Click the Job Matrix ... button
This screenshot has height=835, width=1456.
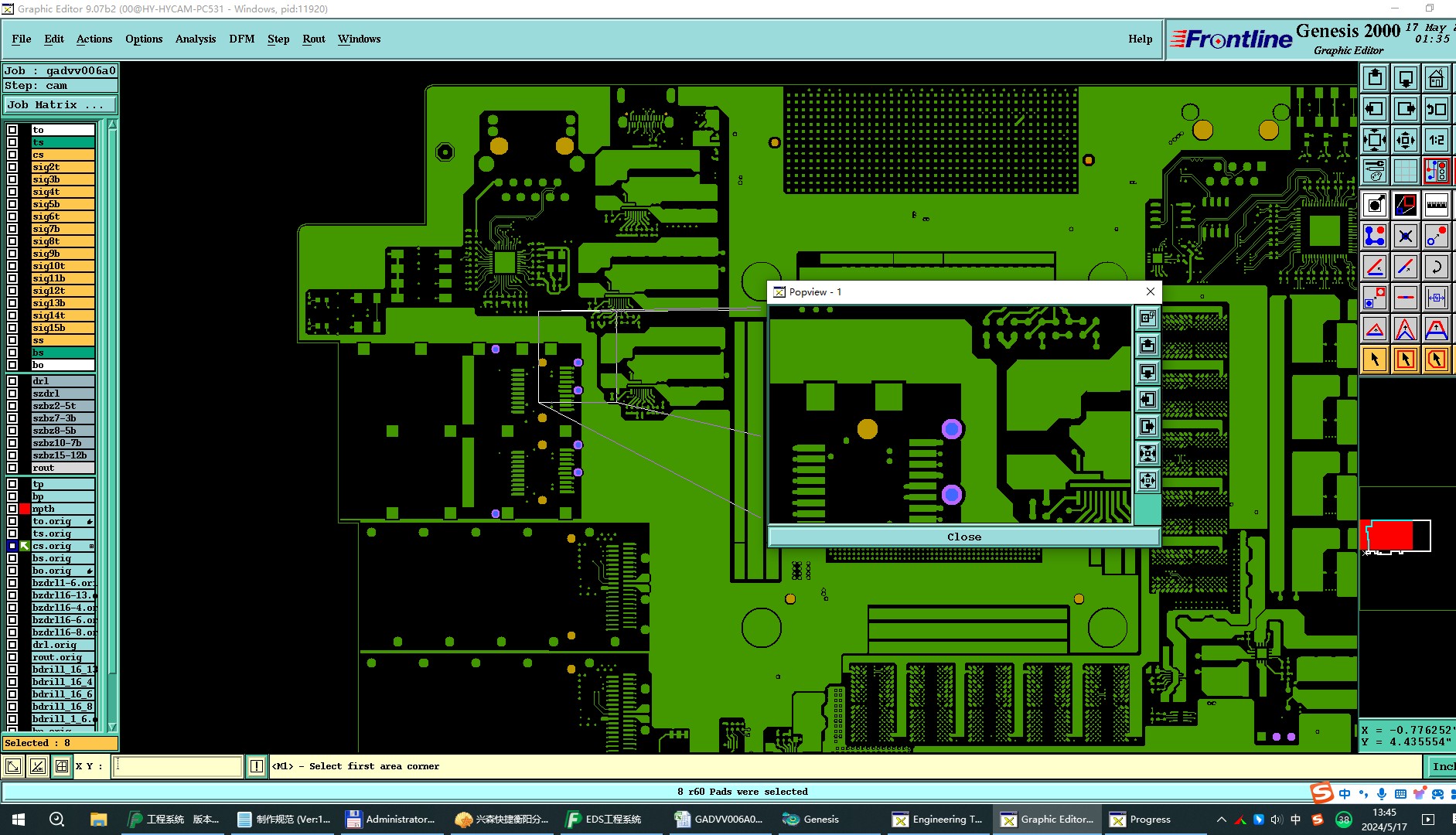[60, 105]
